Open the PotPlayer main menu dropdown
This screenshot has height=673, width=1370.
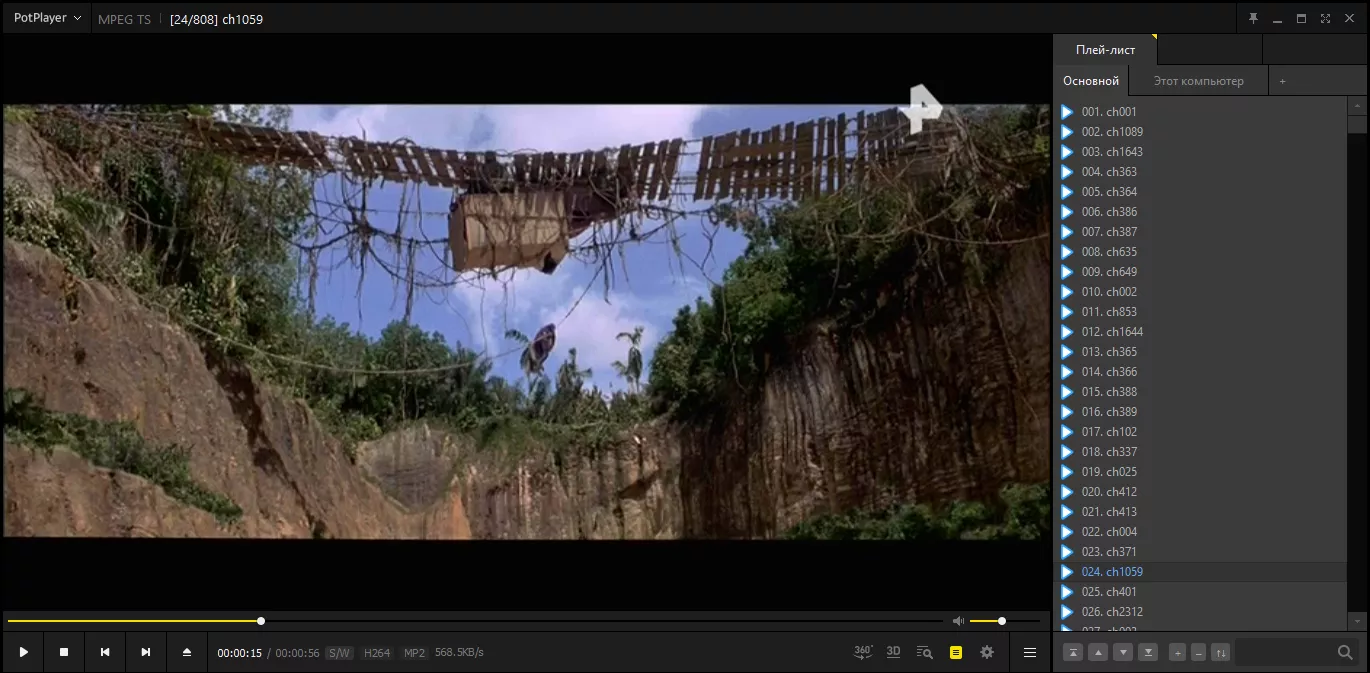click(47, 18)
